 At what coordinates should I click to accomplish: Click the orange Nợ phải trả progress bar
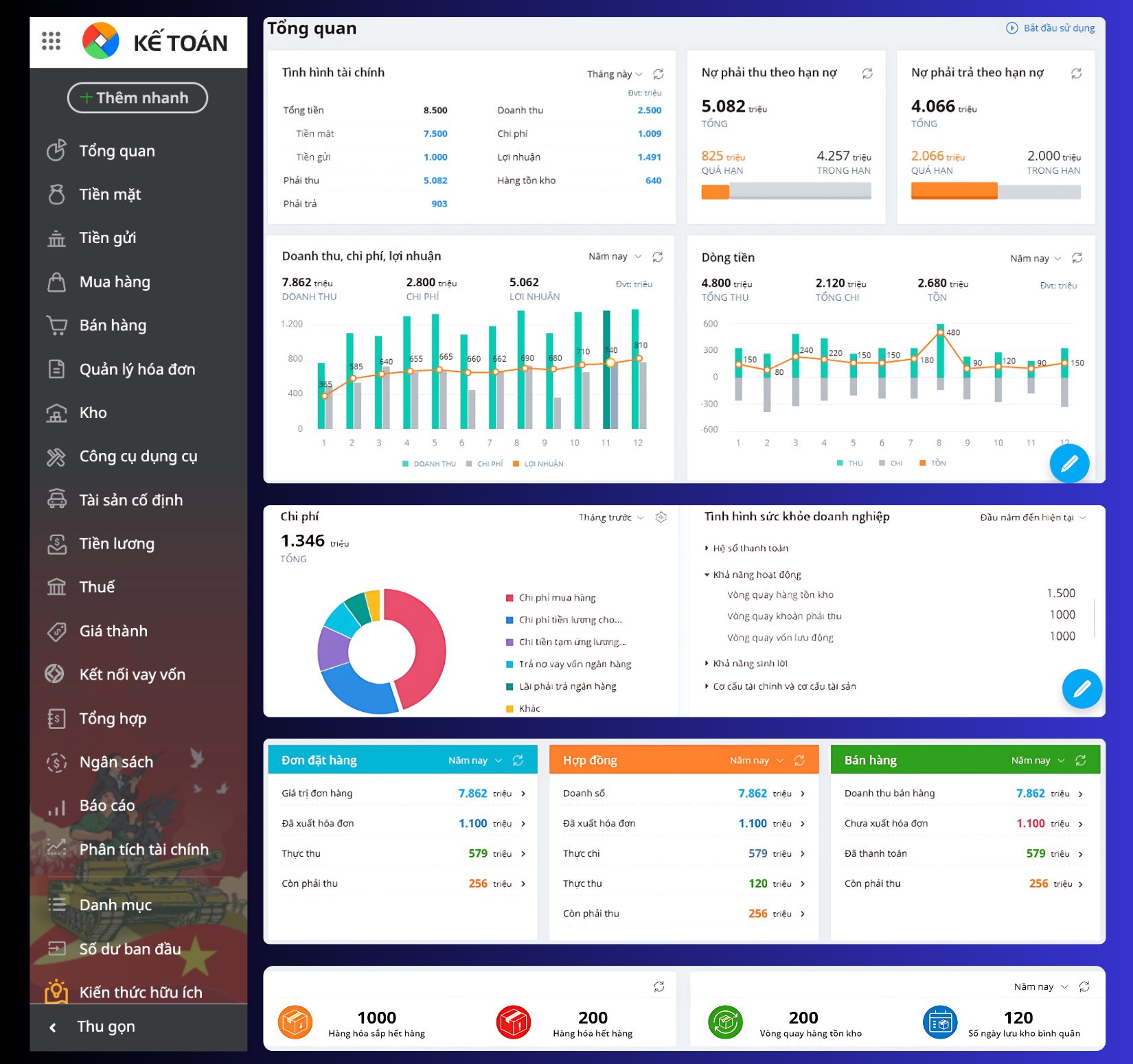(954, 191)
